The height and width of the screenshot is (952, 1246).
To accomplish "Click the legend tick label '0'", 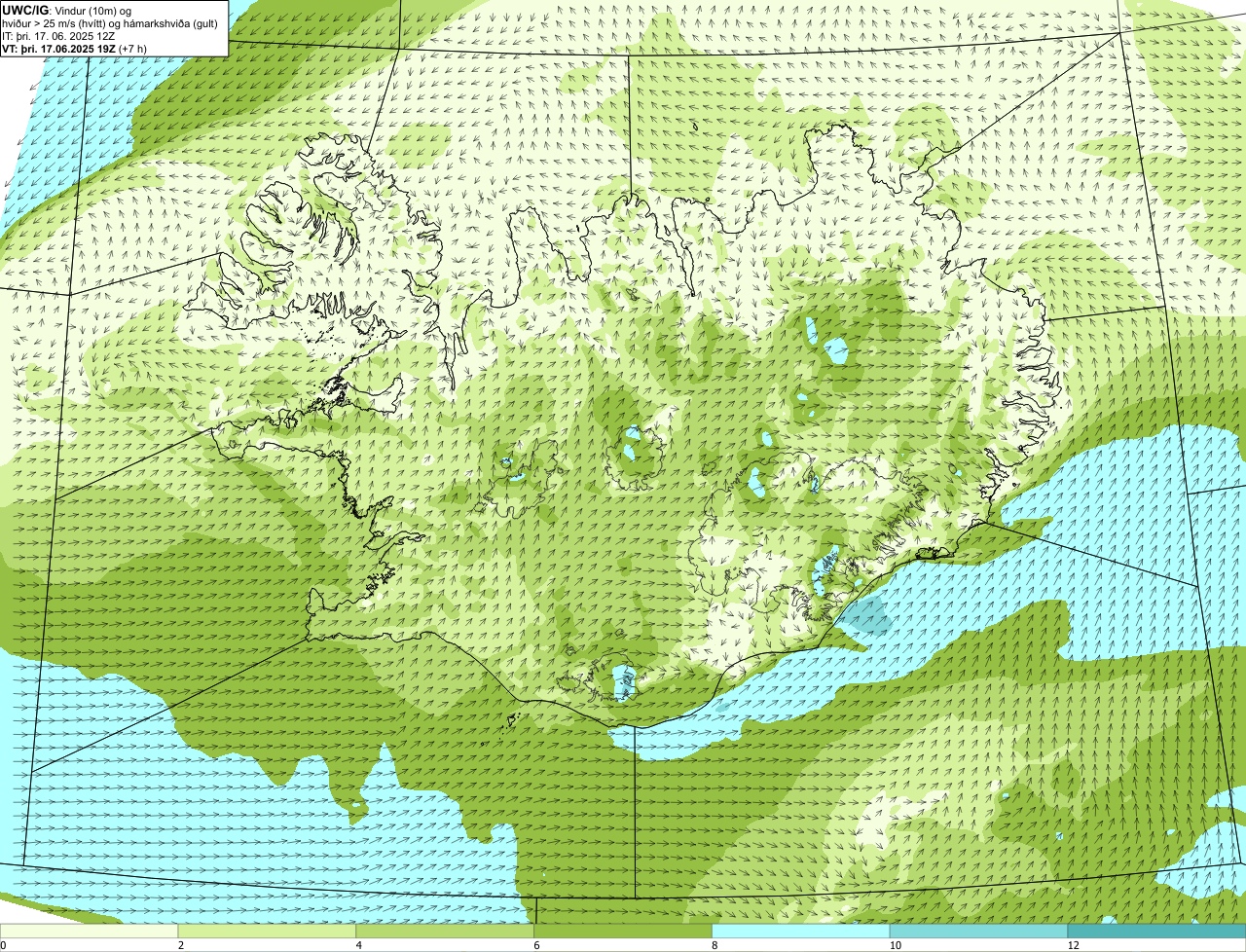I will tap(3, 945).
